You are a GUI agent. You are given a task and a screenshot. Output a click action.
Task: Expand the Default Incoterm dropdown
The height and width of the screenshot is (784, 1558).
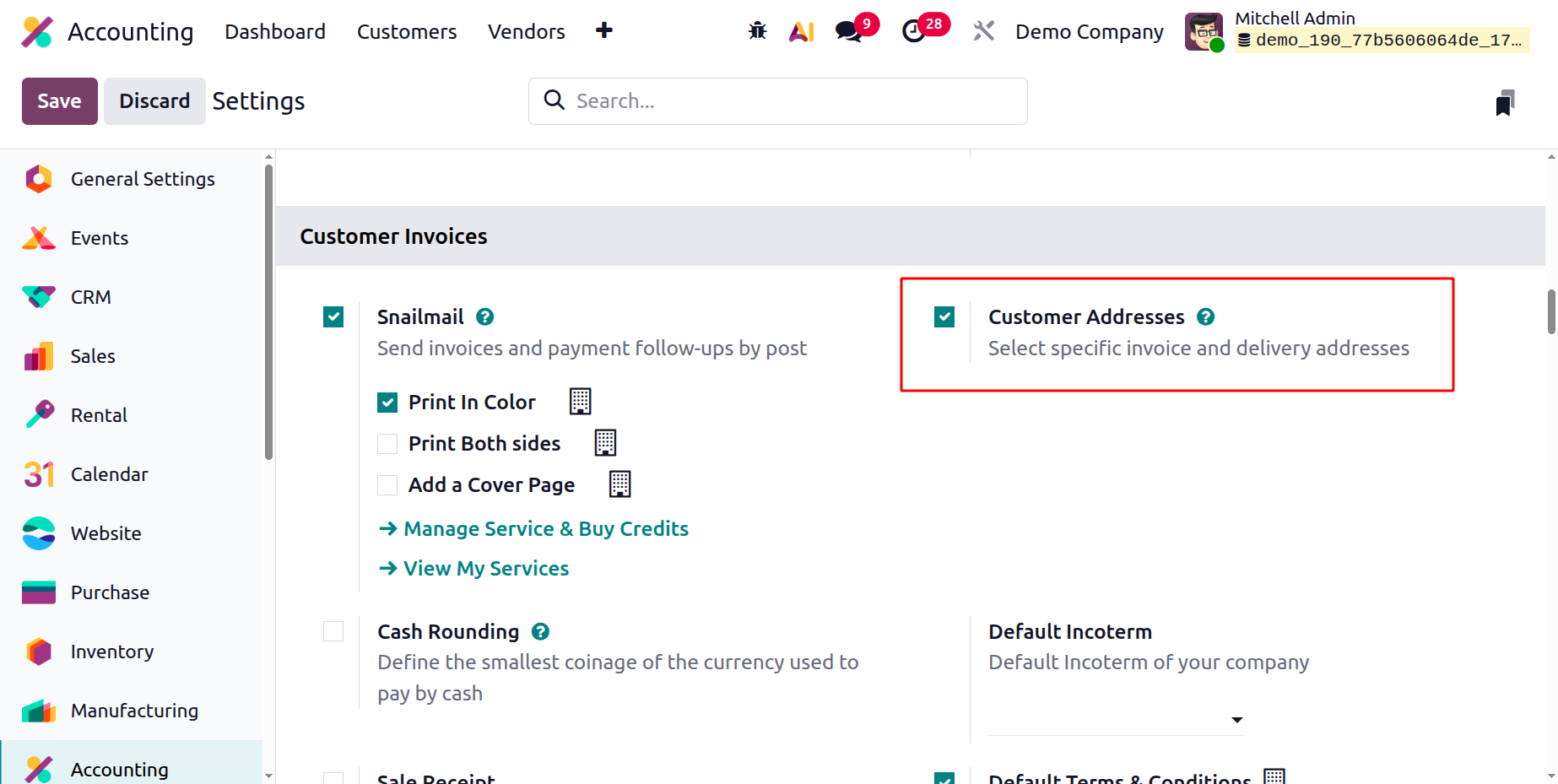coord(1116,720)
